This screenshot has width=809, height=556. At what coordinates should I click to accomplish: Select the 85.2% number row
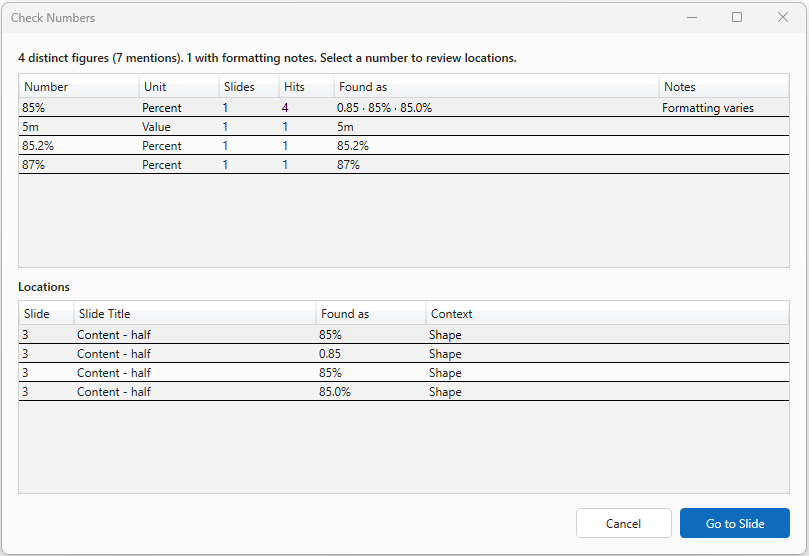click(404, 145)
